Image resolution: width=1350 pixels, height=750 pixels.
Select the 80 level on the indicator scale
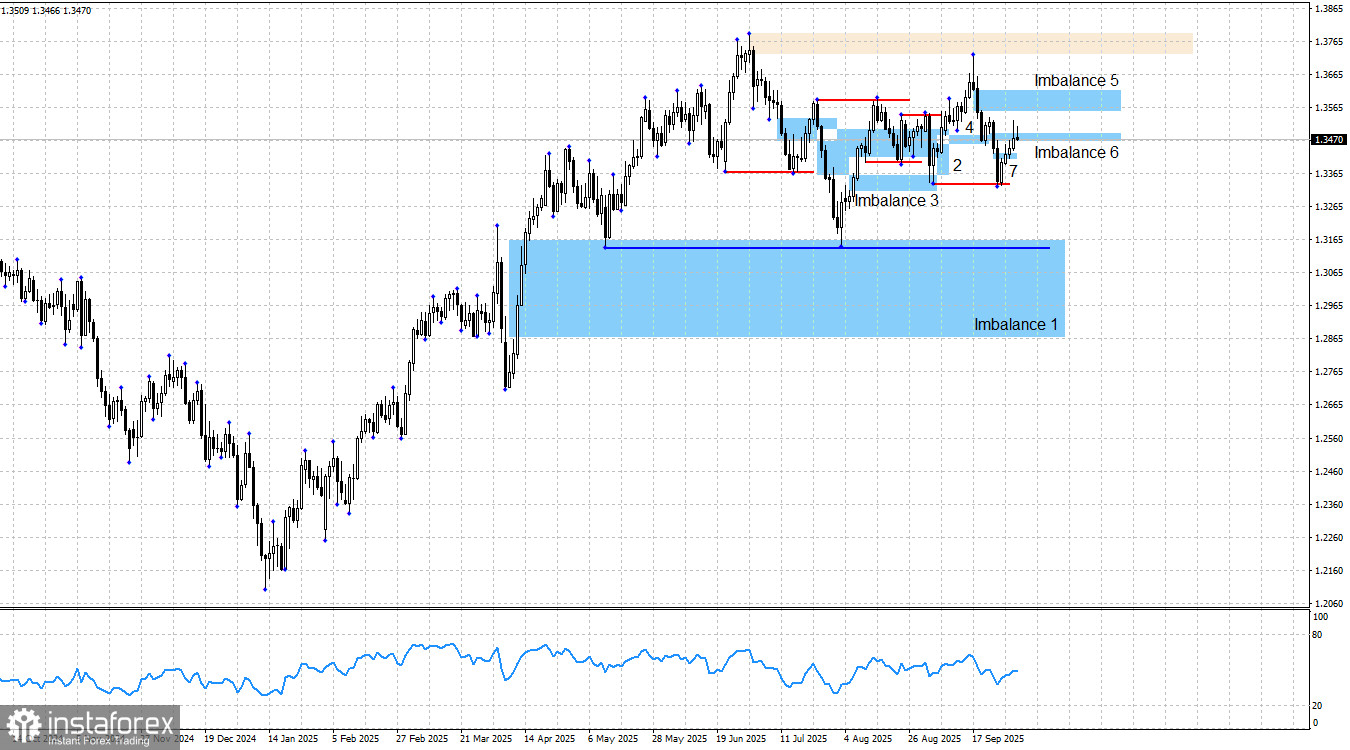click(x=1318, y=635)
